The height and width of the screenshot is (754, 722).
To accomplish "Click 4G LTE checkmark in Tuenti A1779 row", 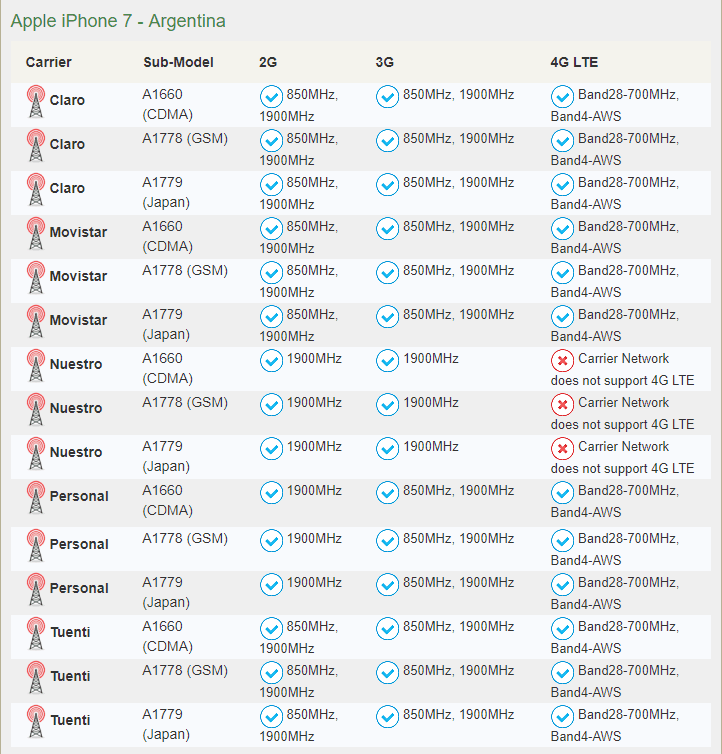I will (562, 716).
